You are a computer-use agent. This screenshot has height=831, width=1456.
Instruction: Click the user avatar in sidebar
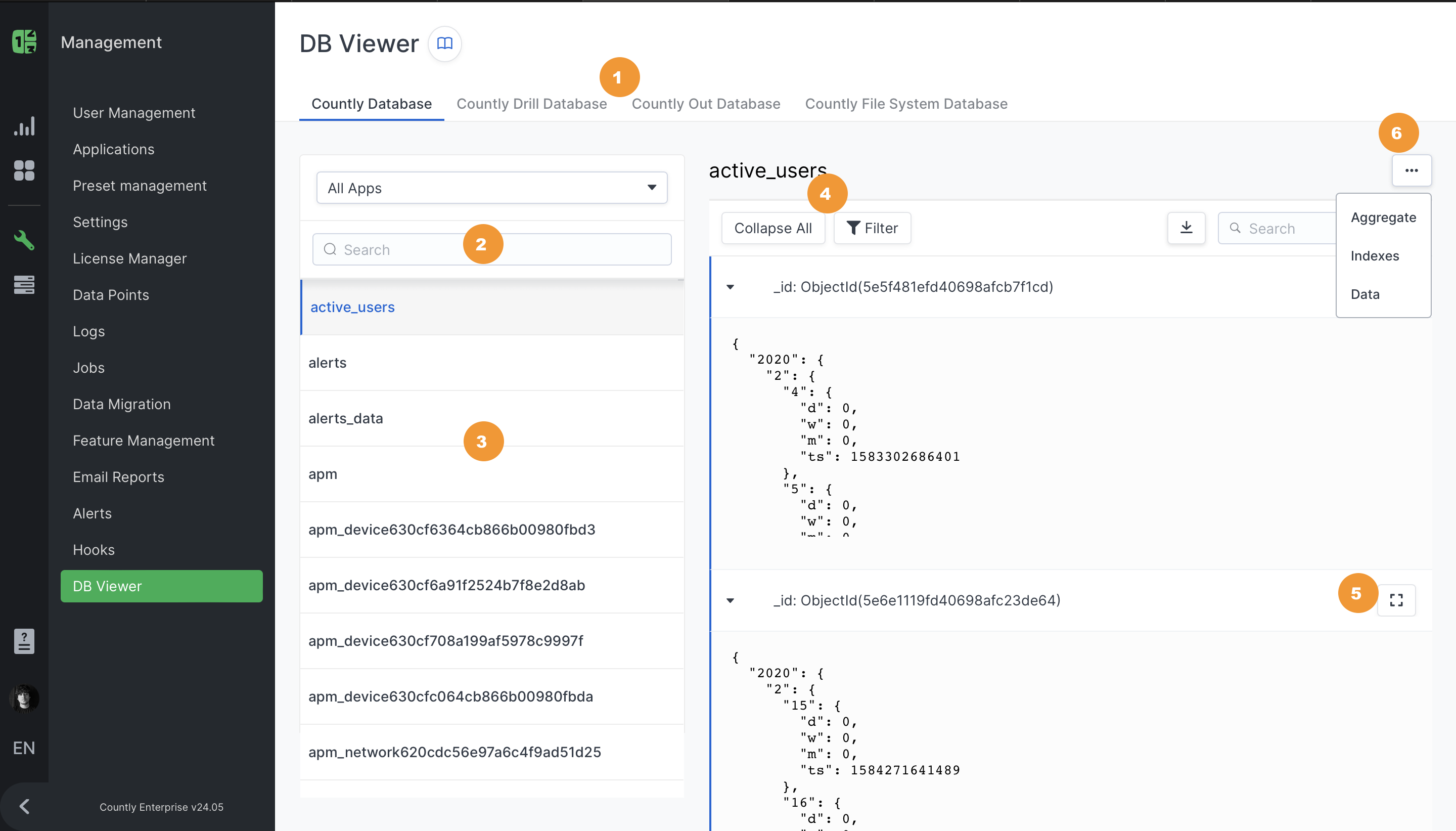coord(24,698)
